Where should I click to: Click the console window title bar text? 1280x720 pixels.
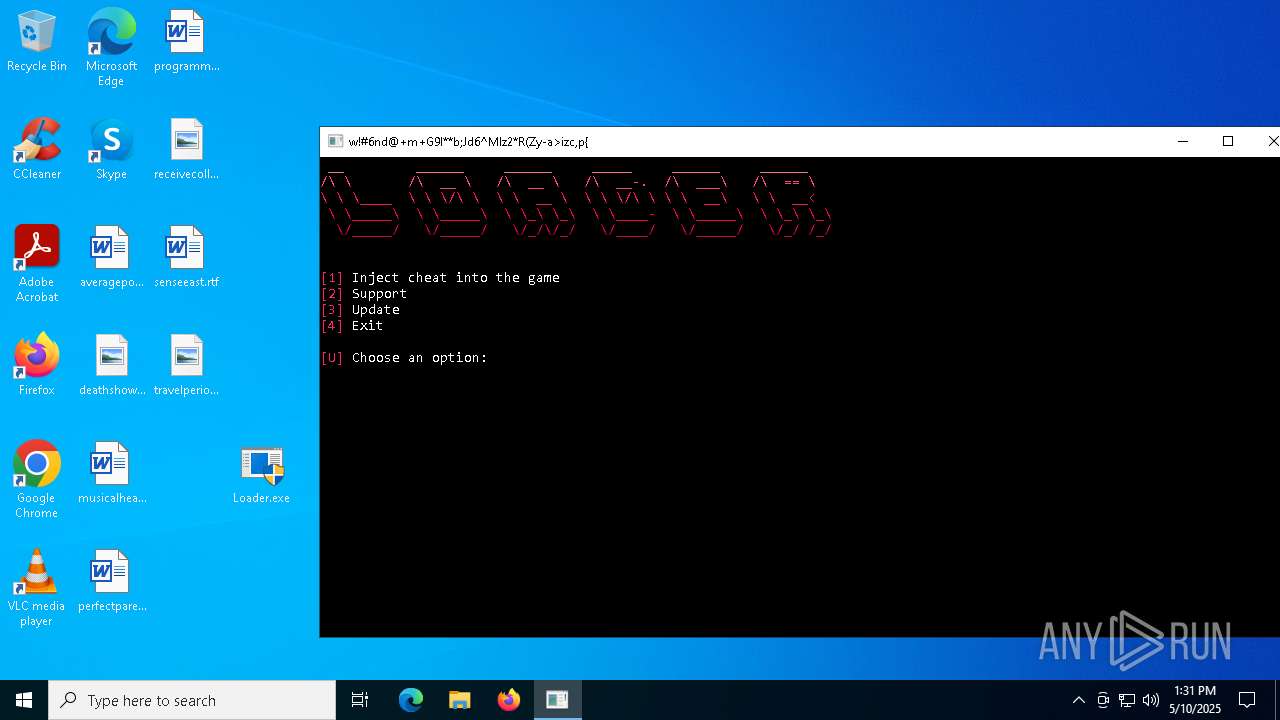468,141
